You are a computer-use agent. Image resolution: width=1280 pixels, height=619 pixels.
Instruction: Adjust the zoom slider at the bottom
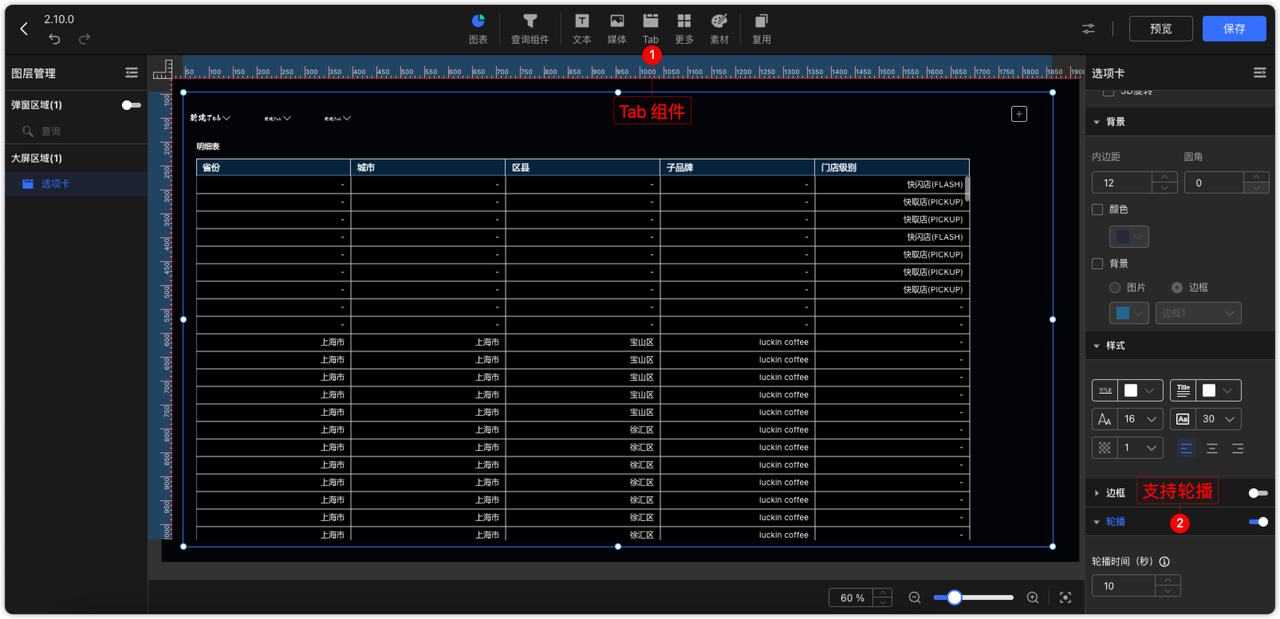click(x=953, y=596)
